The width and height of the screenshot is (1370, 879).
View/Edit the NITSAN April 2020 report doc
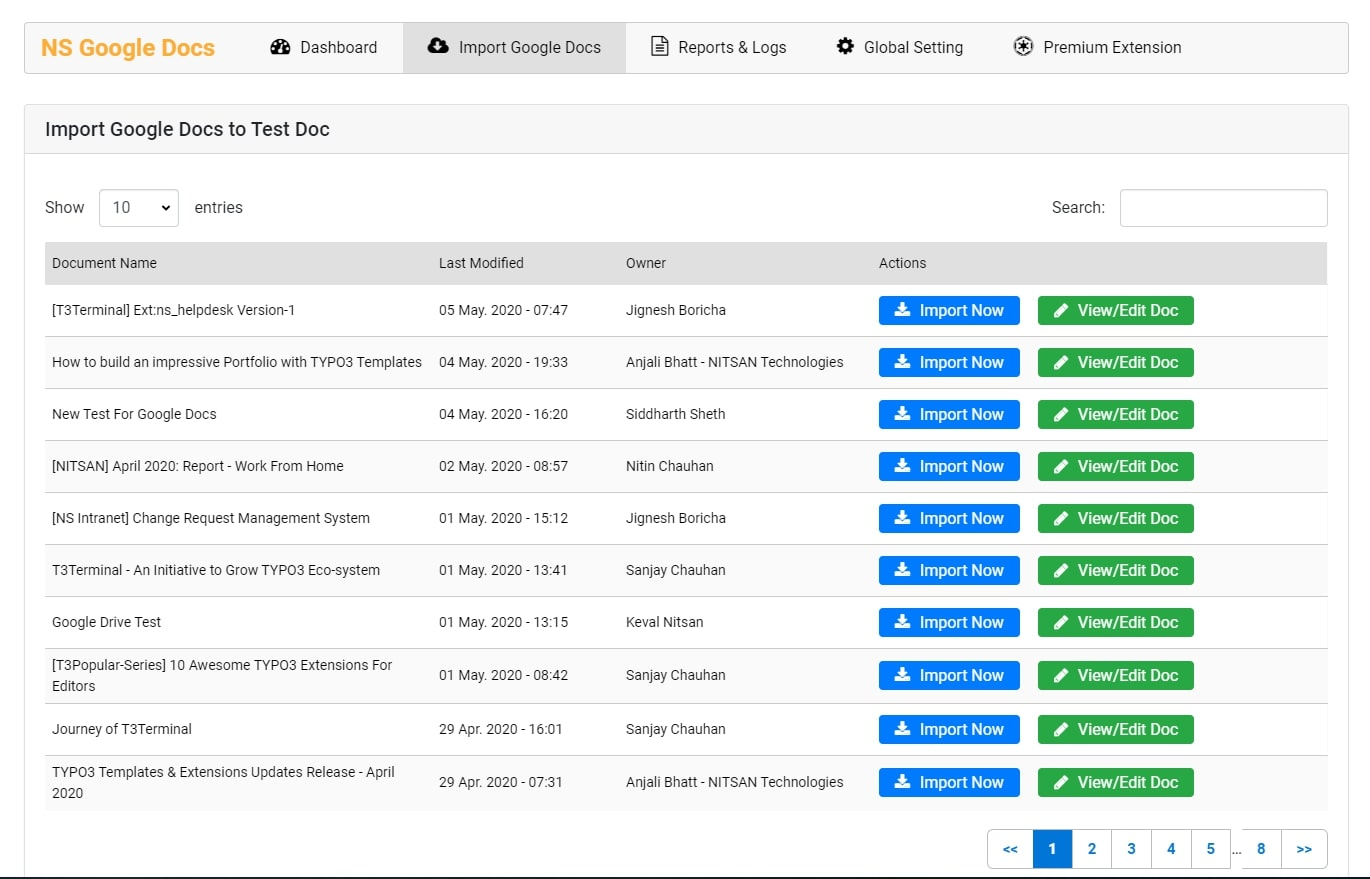pos(1115,466)
